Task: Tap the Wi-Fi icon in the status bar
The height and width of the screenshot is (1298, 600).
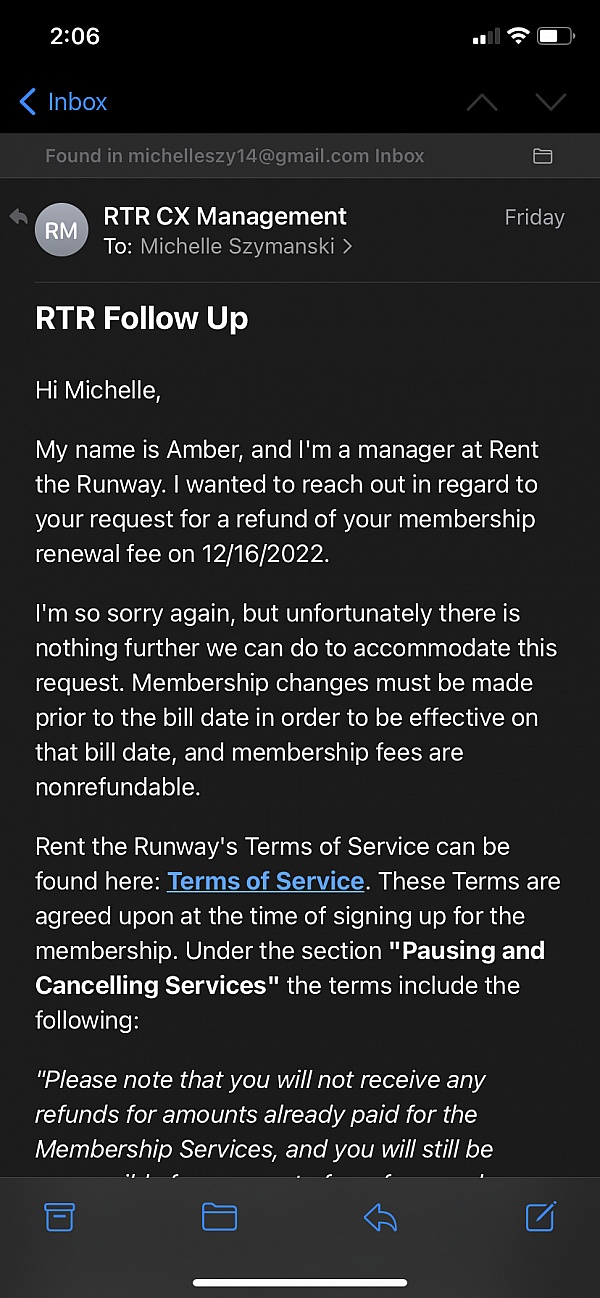Action: pos(518,34)
